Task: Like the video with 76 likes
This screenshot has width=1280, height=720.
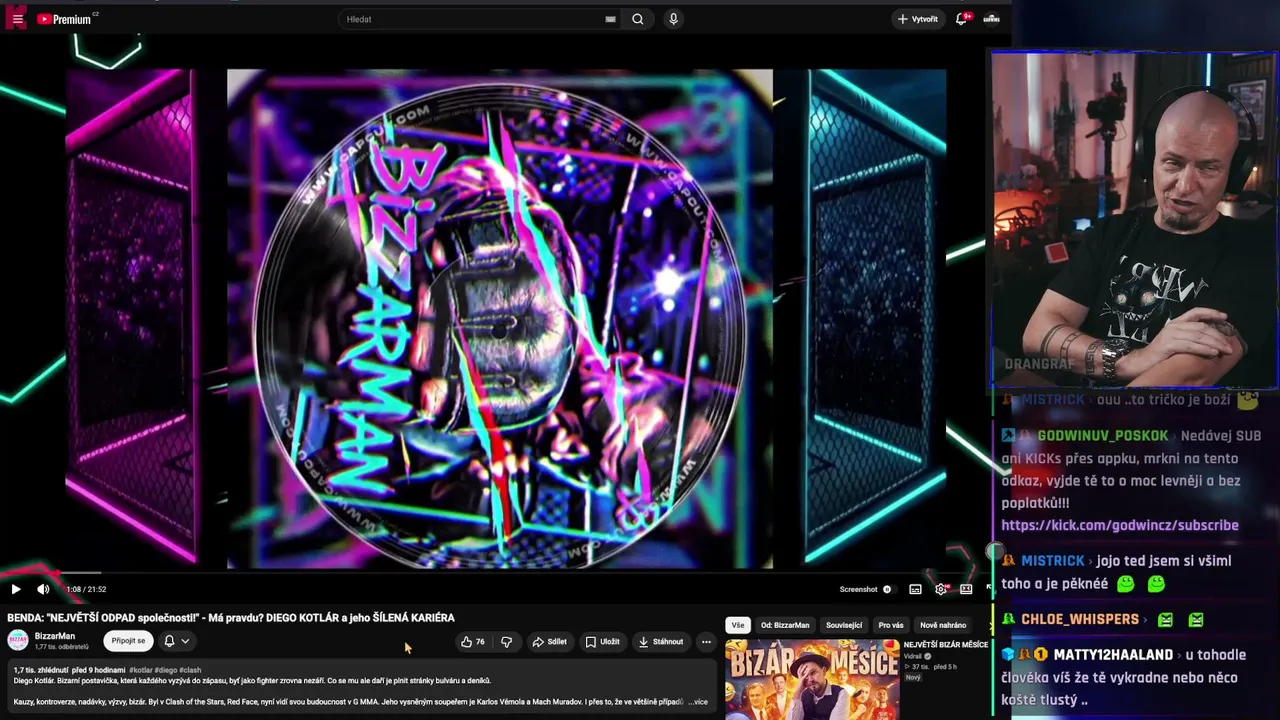Action: 473,642
